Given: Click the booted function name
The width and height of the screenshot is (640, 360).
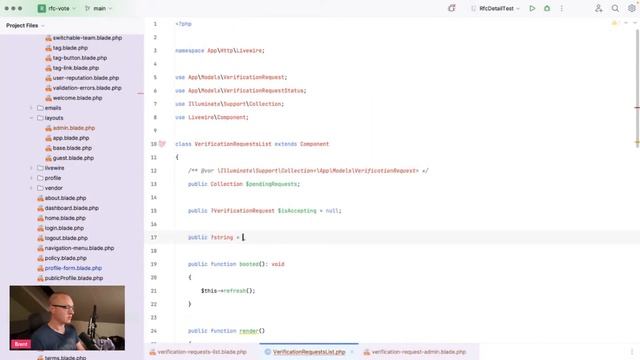Looking at the screenshot, I should tap(249, 264).
